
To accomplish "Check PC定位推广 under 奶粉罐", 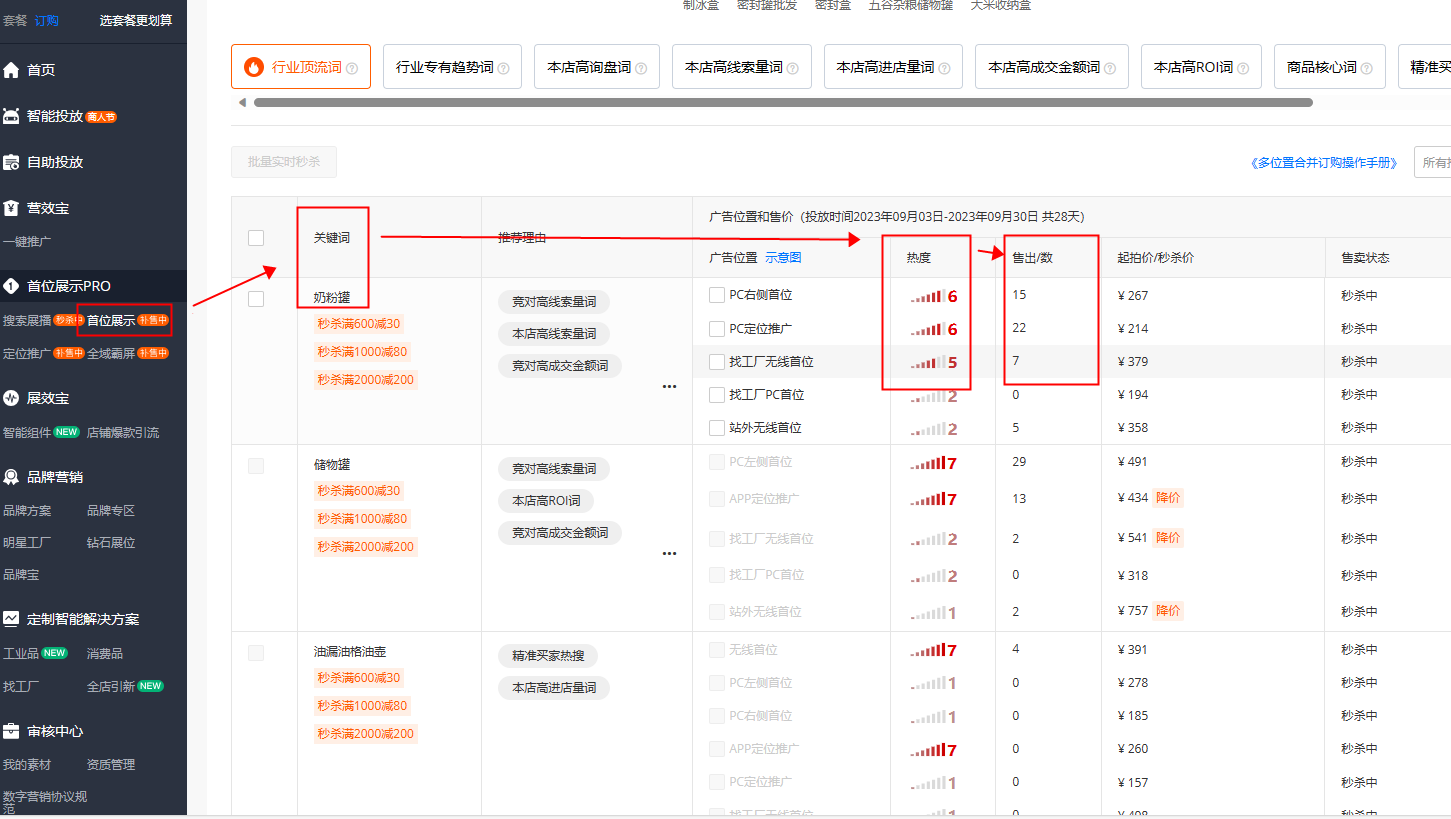I will click(716, 329).
